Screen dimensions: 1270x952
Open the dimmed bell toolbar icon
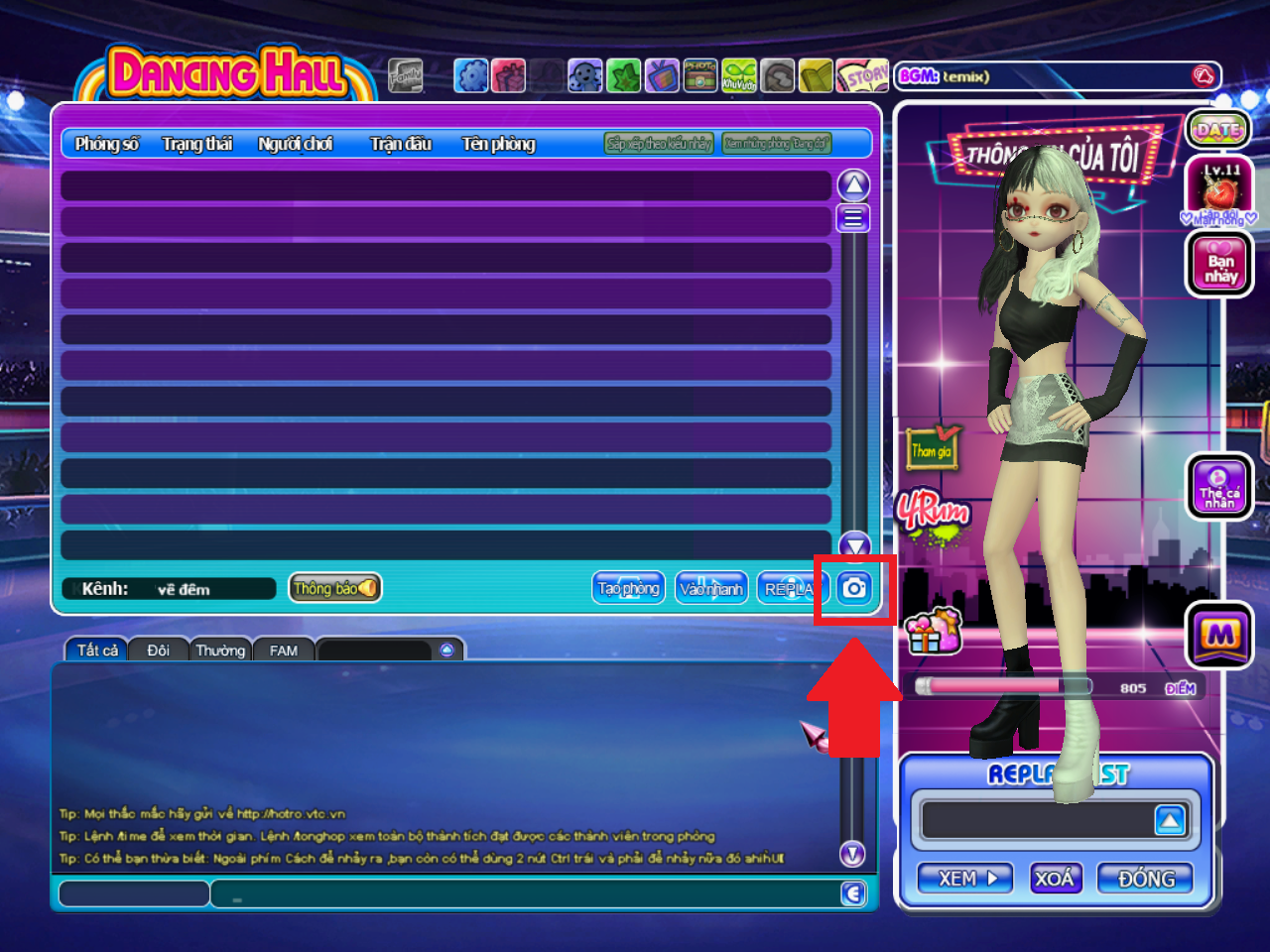[546, 75]
